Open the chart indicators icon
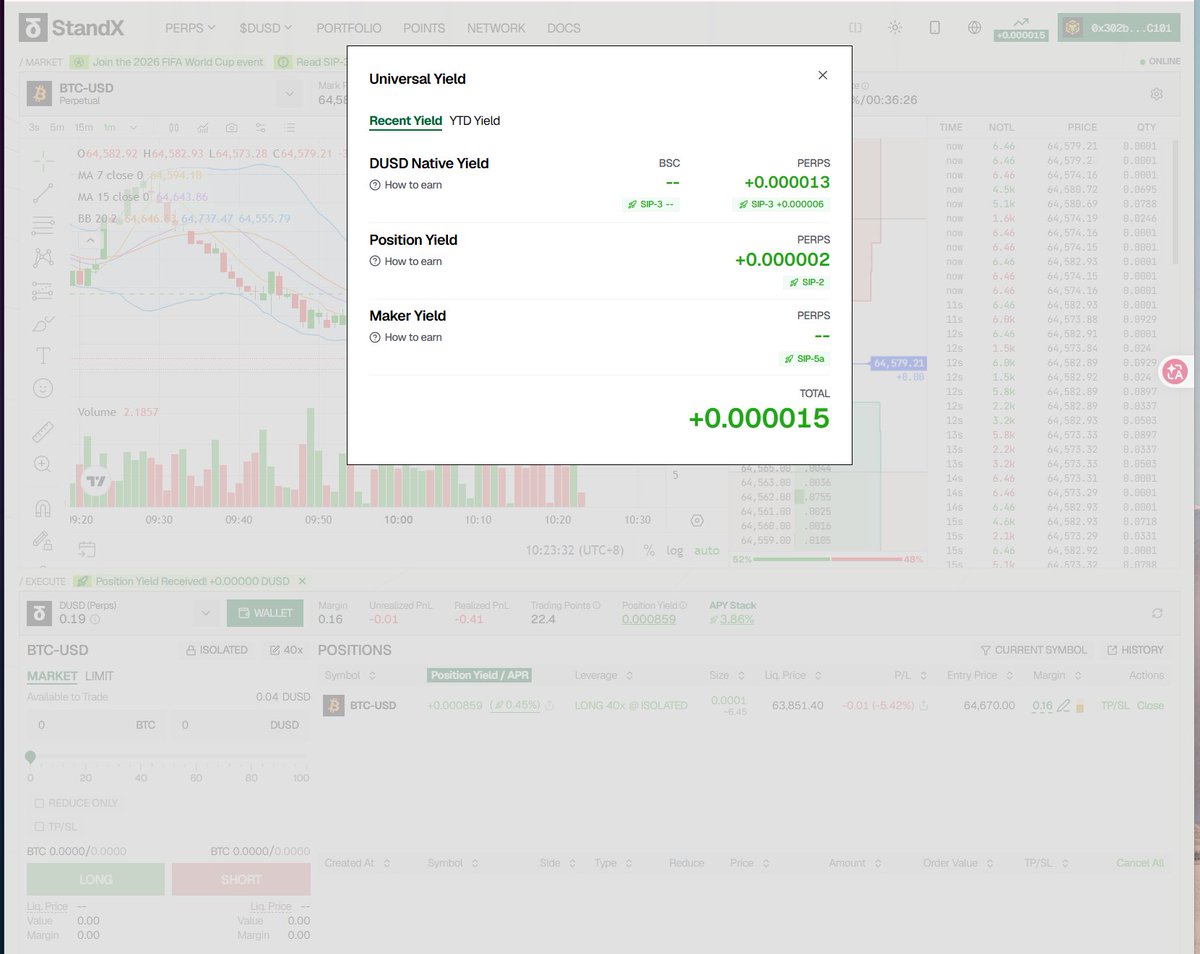The image size is (1200, 954). (203, 127)
